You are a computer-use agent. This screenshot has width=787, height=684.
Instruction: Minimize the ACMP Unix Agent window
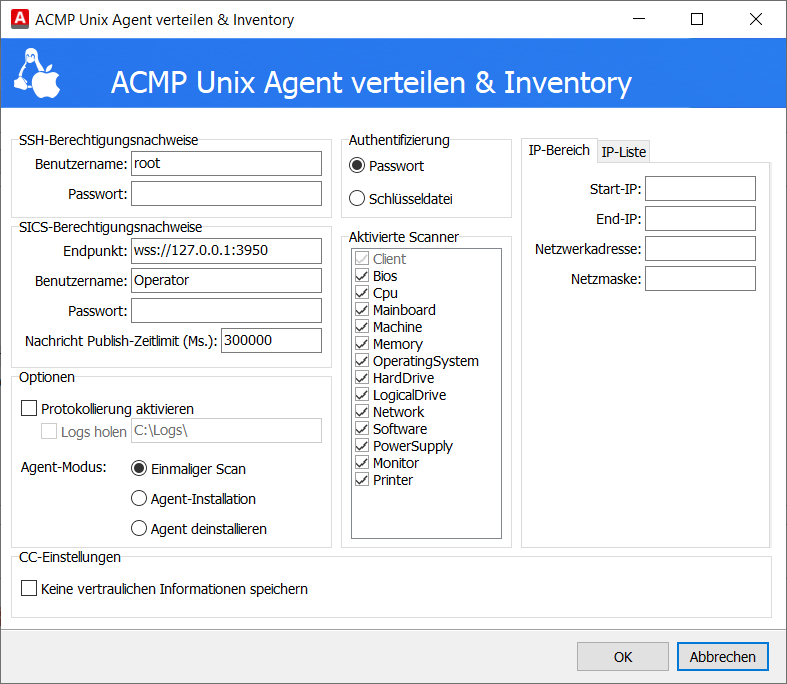point(639,19)
